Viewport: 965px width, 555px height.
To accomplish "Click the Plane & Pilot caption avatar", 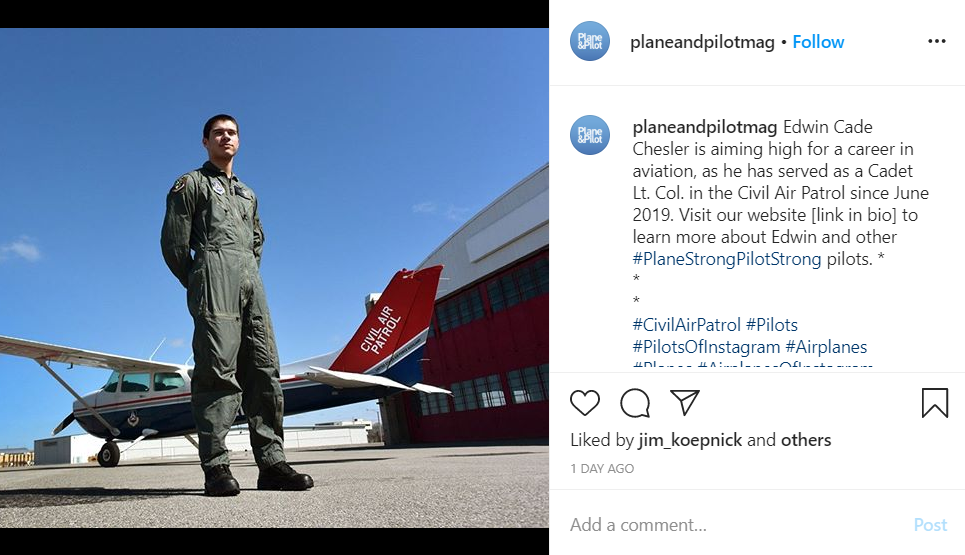I will pos(590,135).
